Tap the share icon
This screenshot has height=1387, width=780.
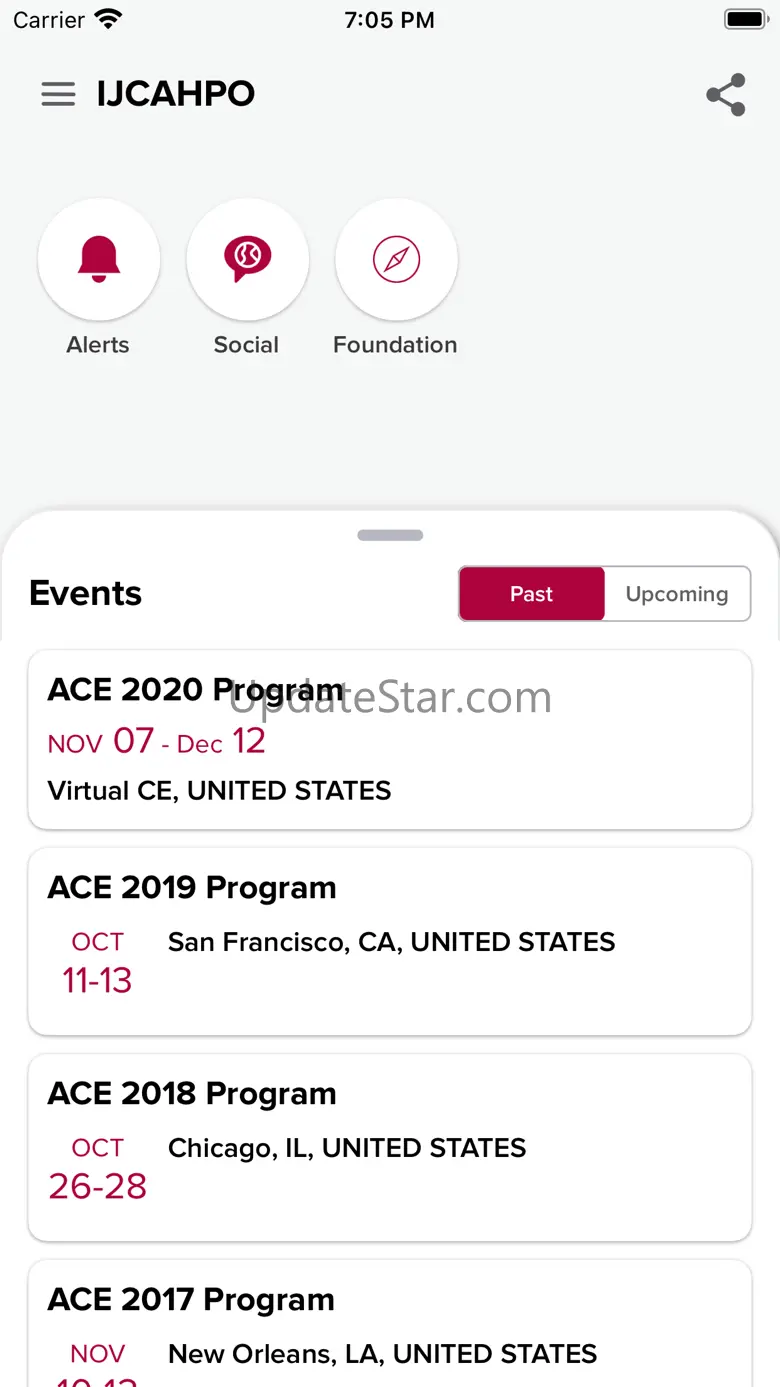(726, 95)
